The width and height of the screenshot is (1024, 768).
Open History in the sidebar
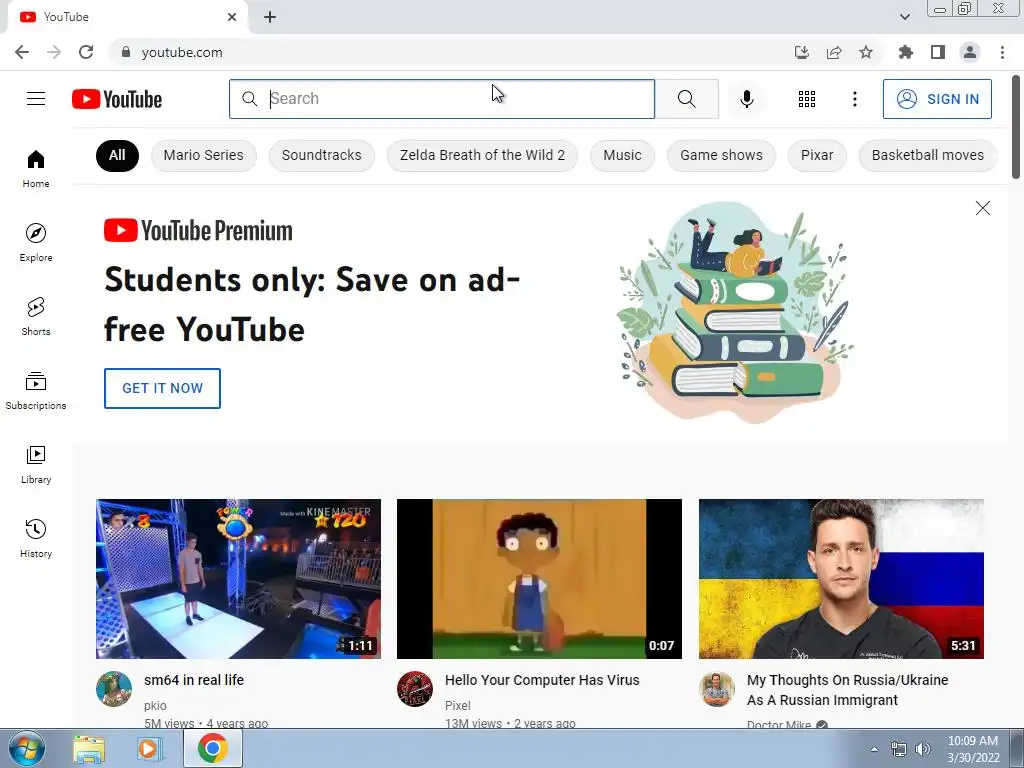(x=36, y=538)
